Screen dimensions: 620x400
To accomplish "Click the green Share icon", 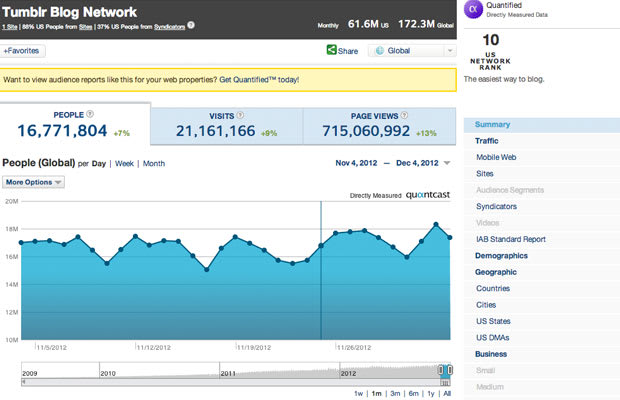I will [x=331, y=50].
